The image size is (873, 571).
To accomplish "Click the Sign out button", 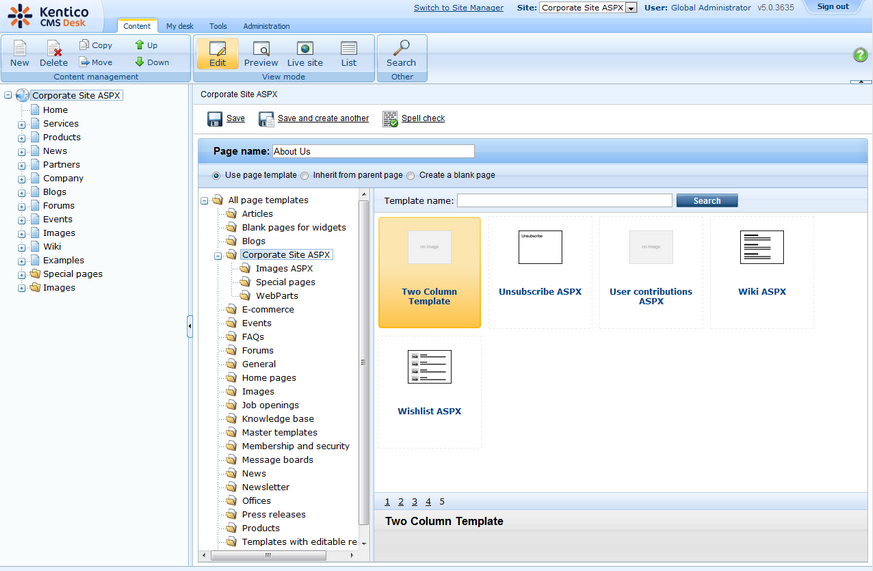I will [832, 7].
